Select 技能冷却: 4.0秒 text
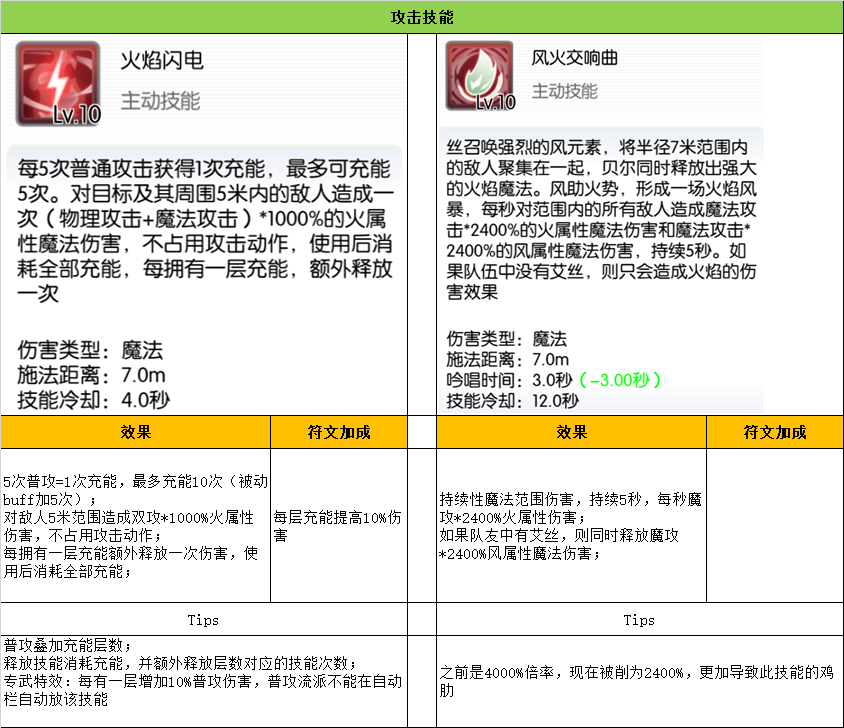This screenshot has width=844, height=728. pos(94,400)
